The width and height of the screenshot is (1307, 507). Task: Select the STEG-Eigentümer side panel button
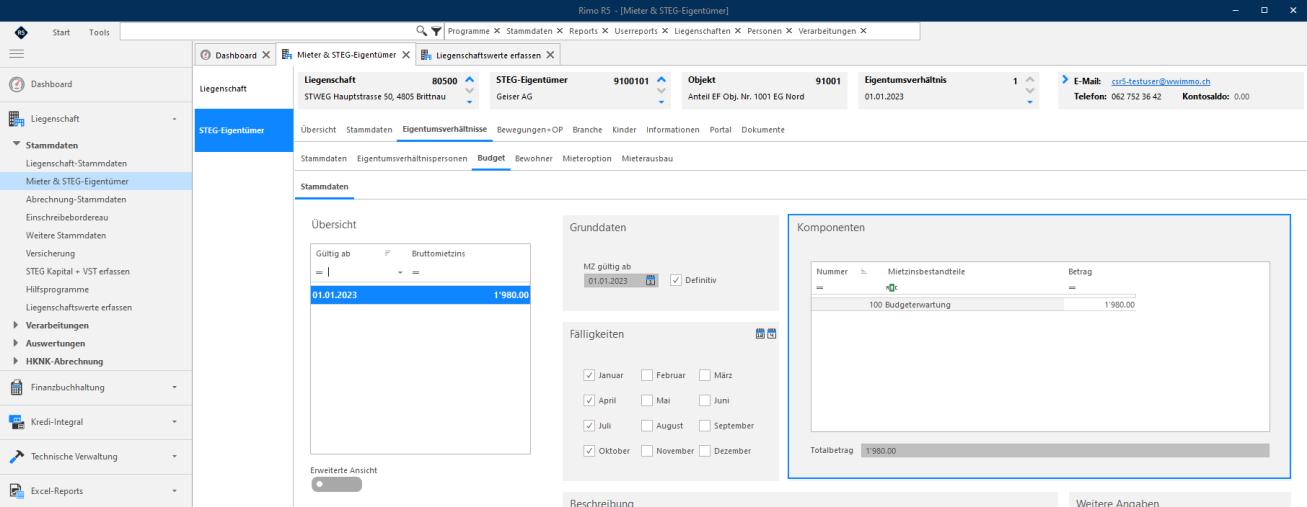[x=243, y=131]
